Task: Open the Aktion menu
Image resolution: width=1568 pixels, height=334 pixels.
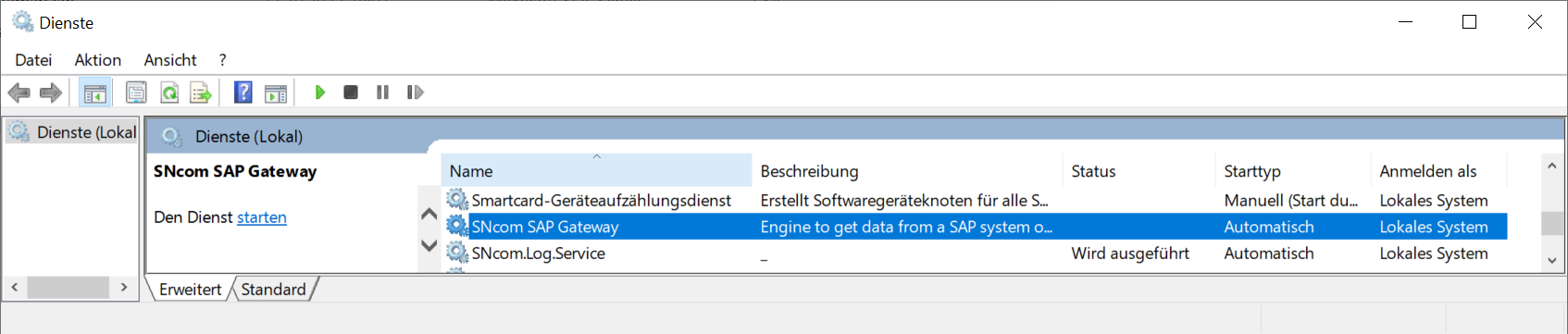Action: [98, 60]
